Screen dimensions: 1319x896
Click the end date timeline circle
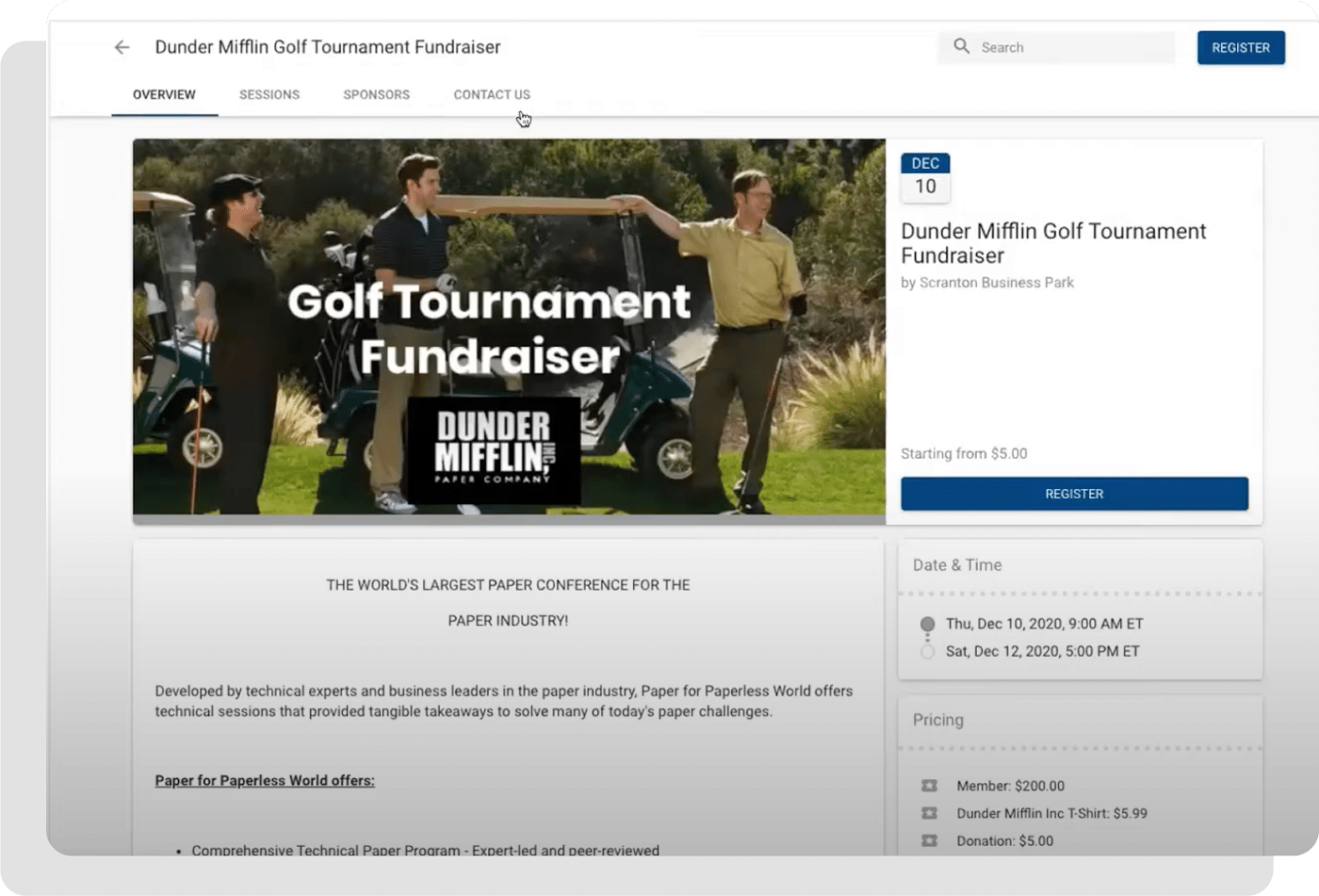pyautogui.click(x=927, y=651)
